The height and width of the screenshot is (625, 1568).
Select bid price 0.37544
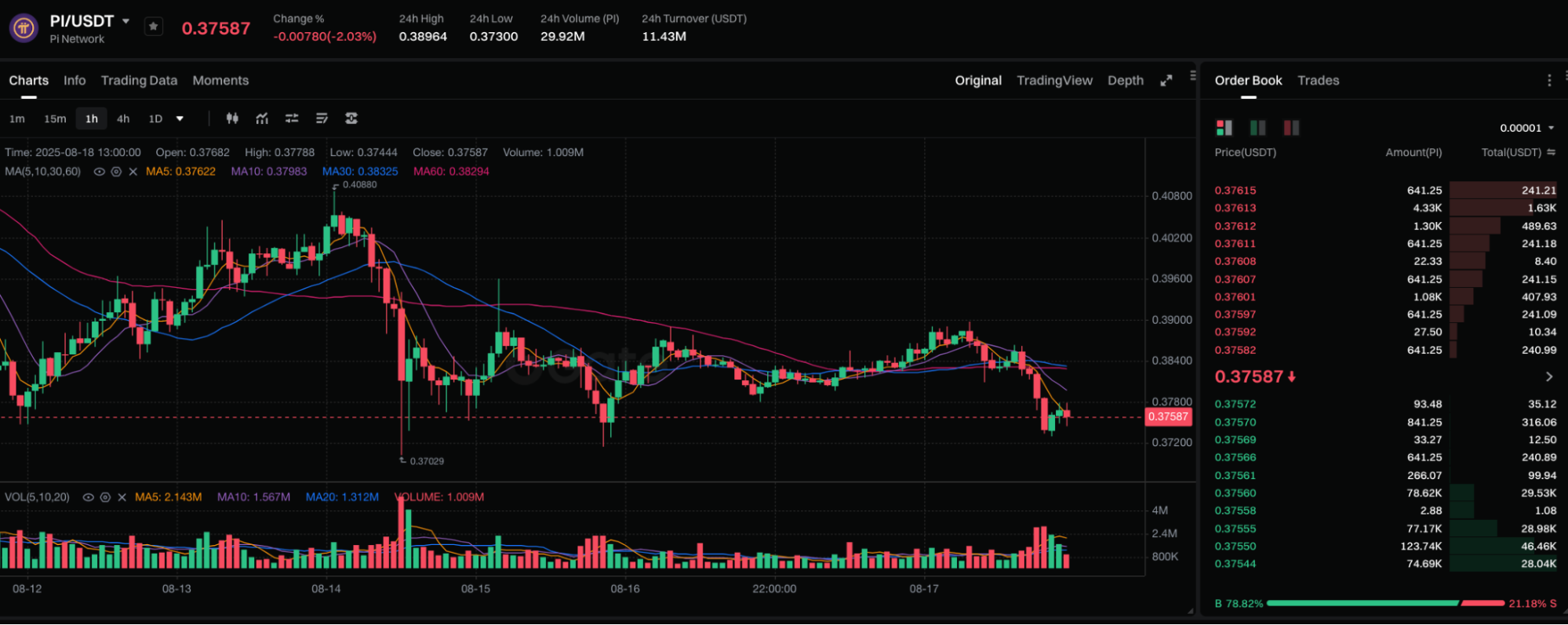pos(1235,564)
